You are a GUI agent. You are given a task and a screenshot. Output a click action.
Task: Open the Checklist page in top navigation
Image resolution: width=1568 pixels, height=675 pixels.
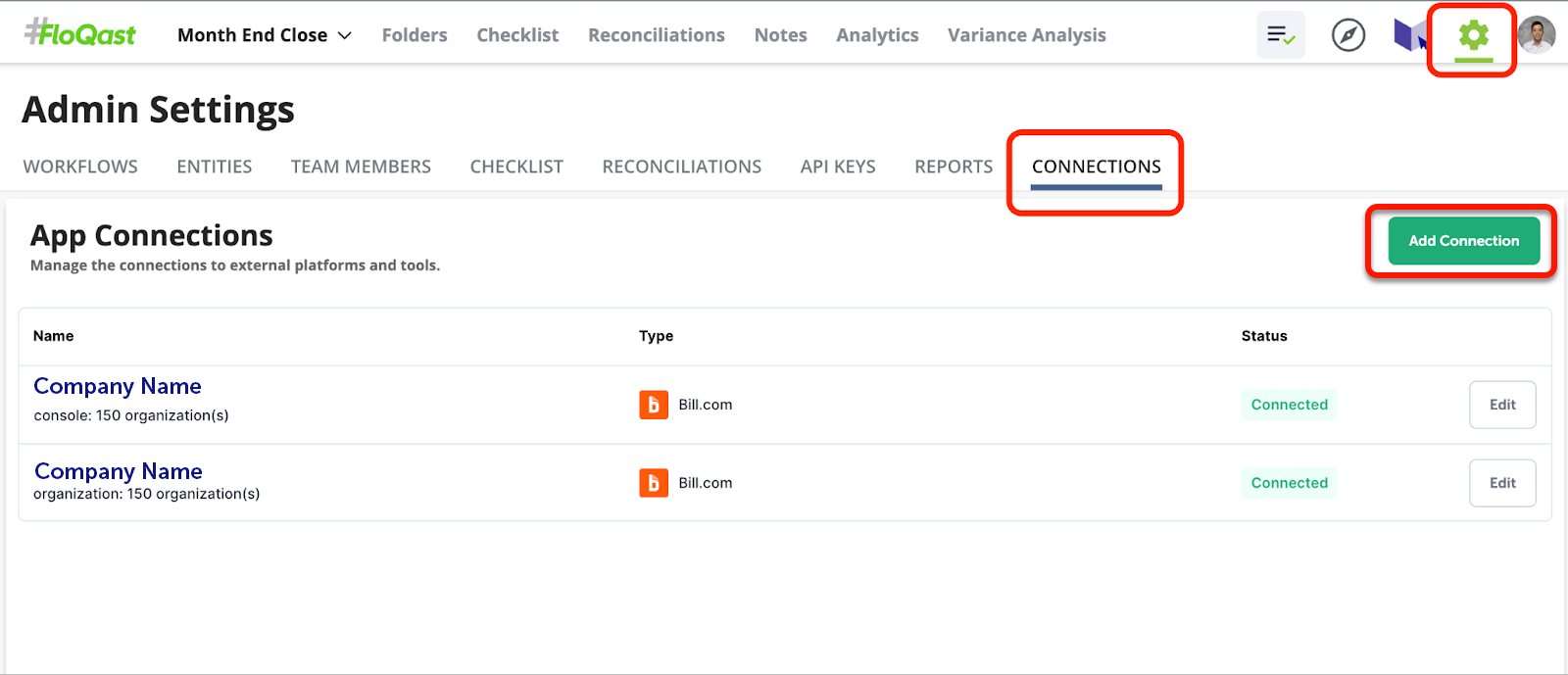(517, 35)
